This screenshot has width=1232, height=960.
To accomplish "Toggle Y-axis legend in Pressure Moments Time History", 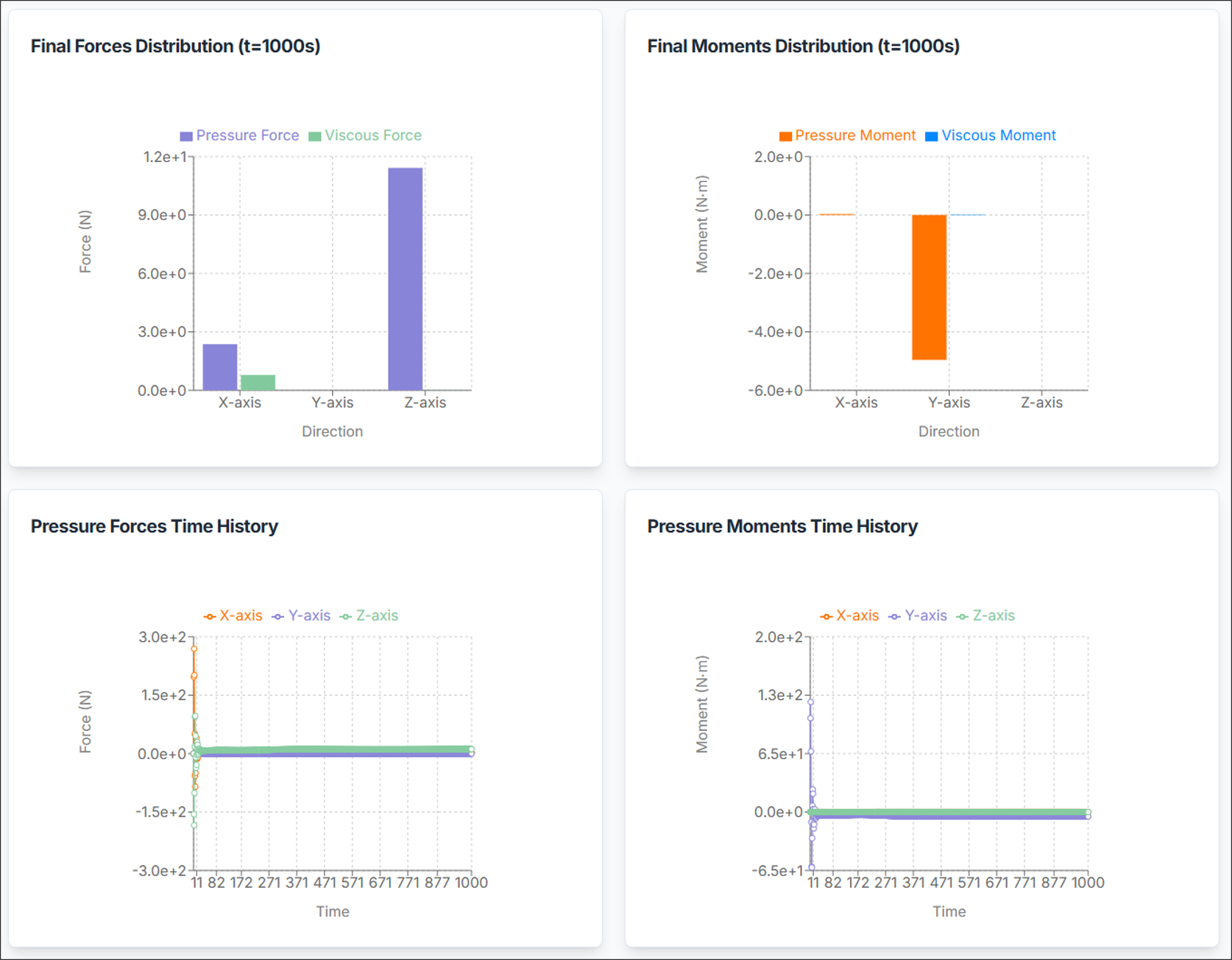I will (x=918, y=615).
